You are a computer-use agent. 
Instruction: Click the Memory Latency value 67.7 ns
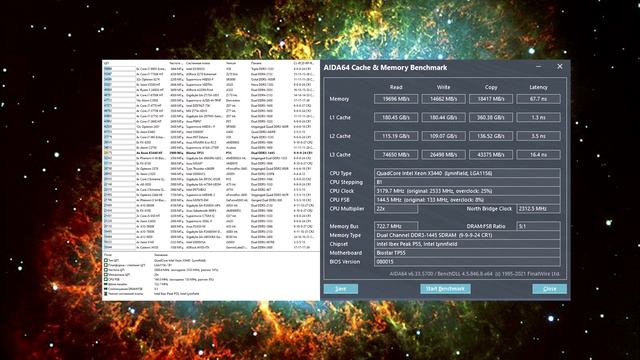tap(538, 99)
